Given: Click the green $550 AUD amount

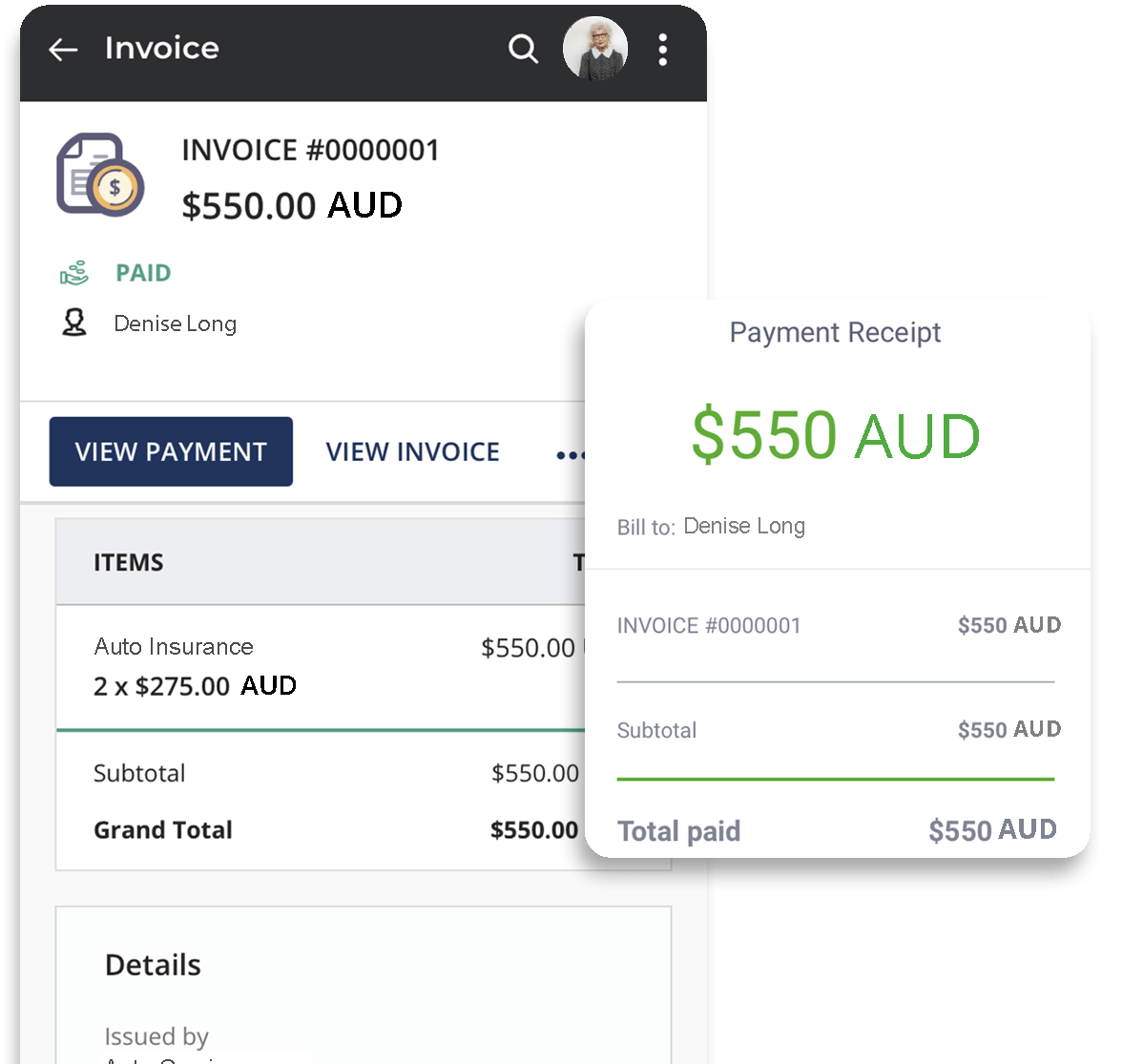Looking at the screenshot, I should coord(836,435).
